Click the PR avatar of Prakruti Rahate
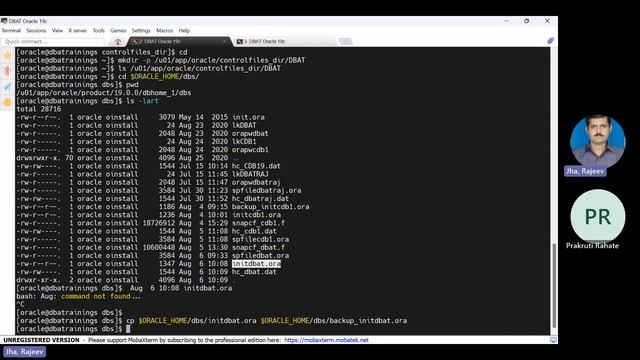The width and height of the screenshot is (640, 360). [598, 217]
